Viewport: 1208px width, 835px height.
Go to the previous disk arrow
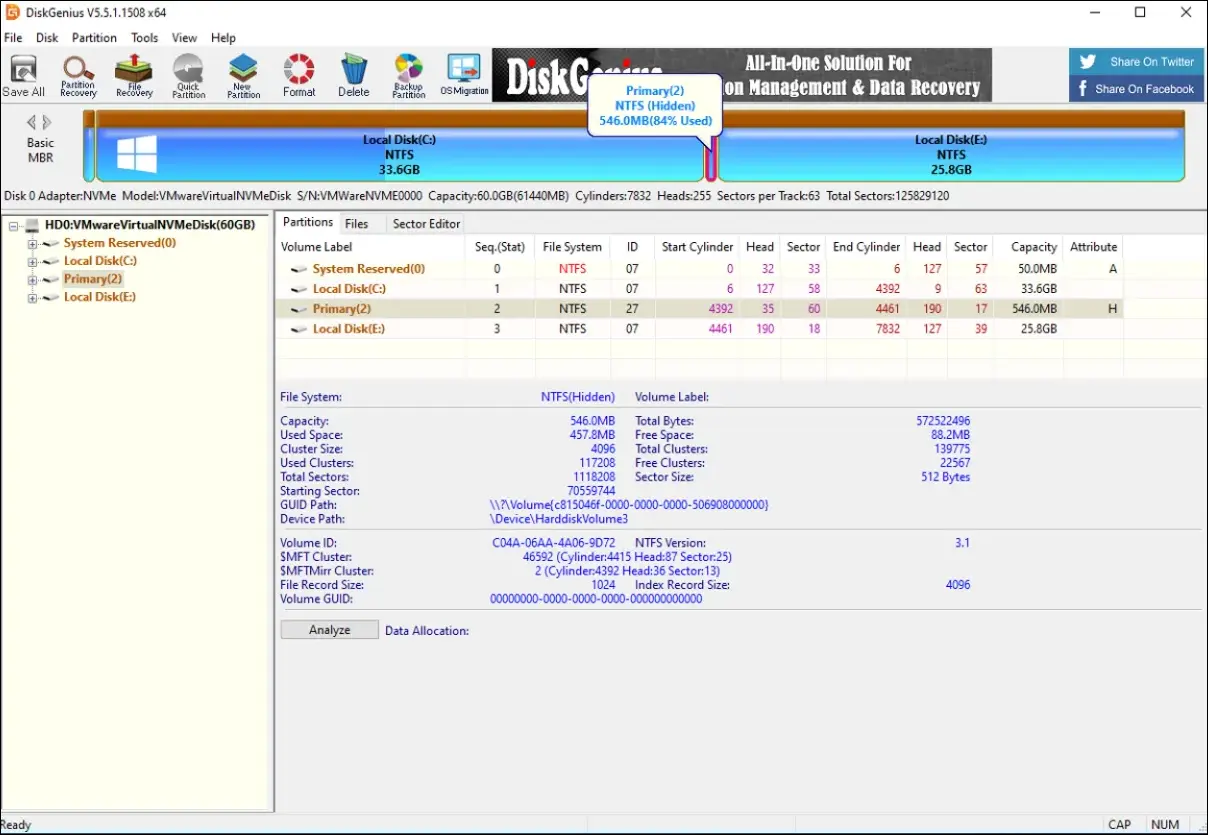click(32, 122)
